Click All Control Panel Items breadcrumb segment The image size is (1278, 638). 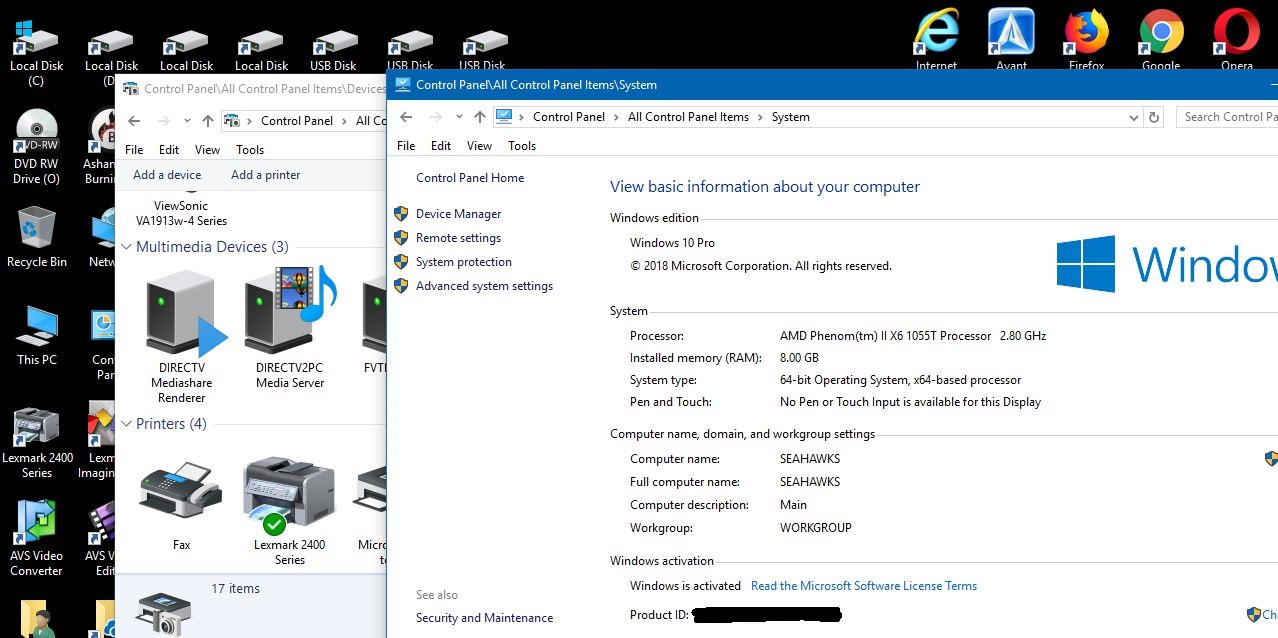click(x=688, y=117)
